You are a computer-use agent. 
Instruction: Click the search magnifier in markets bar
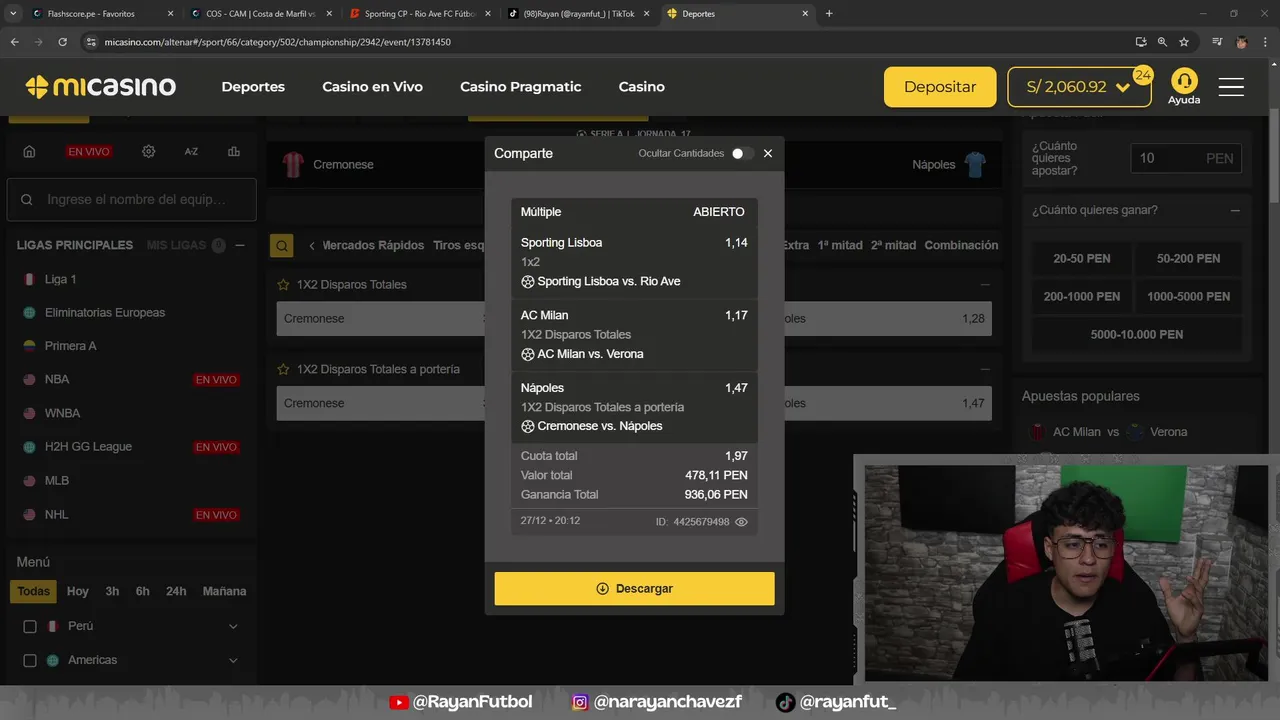(x=282, y=245)
